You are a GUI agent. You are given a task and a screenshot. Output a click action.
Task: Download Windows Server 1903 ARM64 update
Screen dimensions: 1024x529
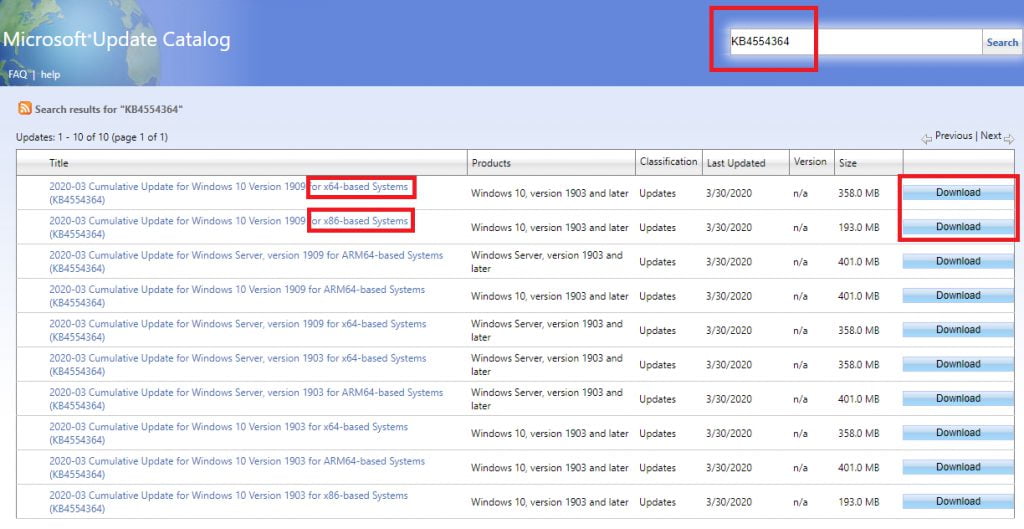coord(958,398)
